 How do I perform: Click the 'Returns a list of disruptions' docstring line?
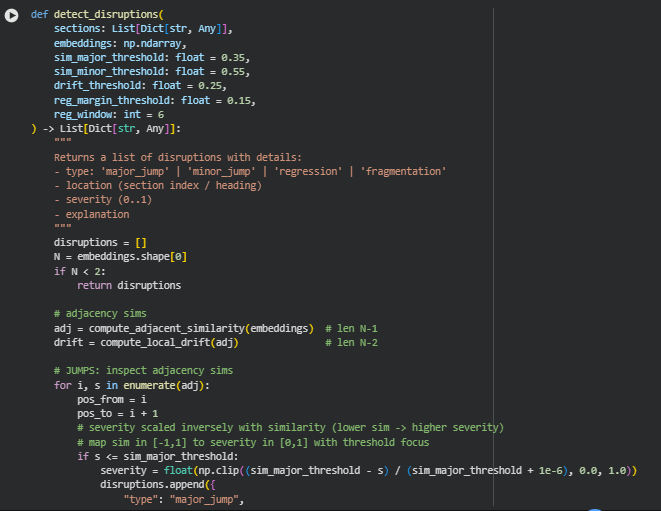(x=177, y=157)
